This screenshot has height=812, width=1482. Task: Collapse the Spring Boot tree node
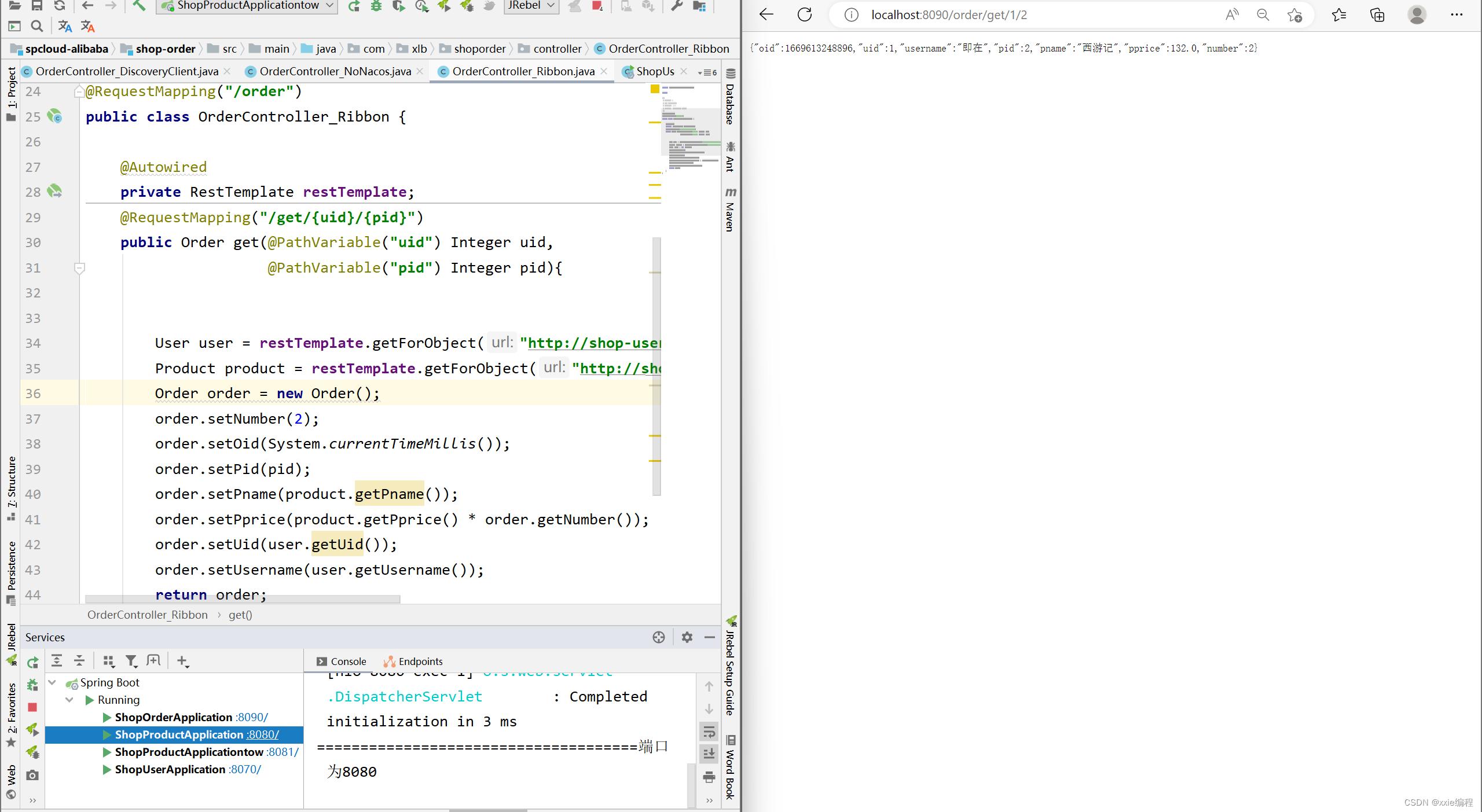pos(52,682)
